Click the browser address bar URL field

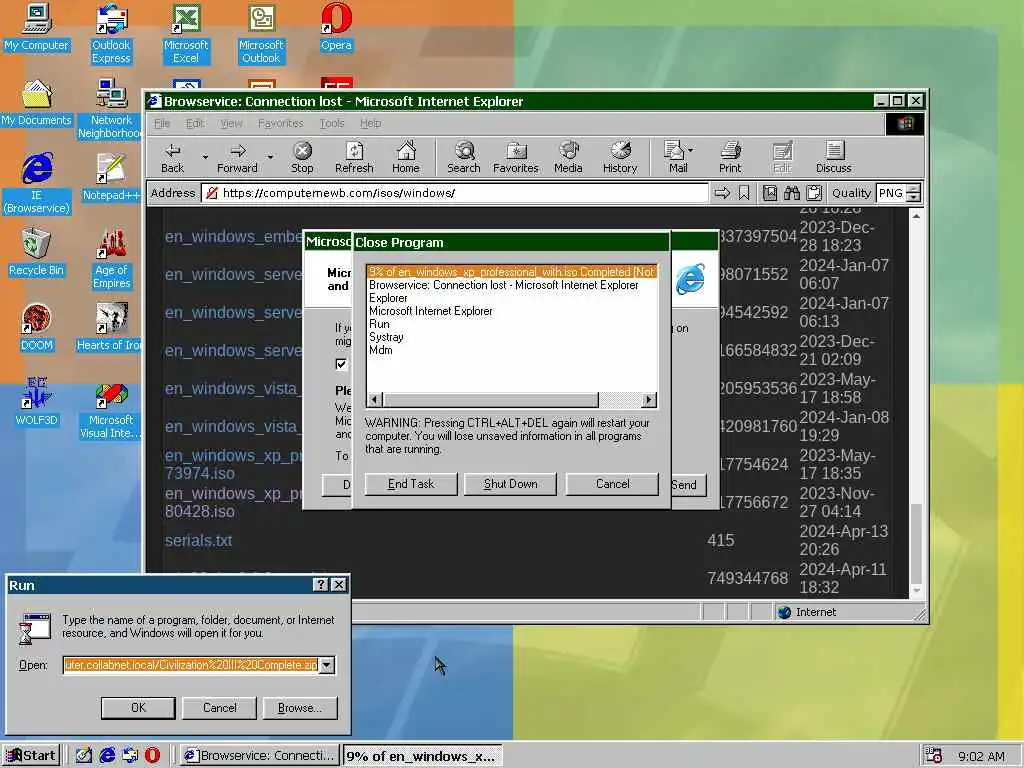point(455,193)
